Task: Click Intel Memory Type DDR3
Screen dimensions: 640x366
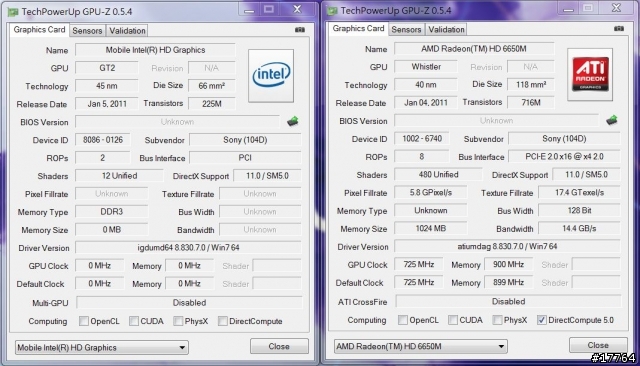Action: click(111, 212)
